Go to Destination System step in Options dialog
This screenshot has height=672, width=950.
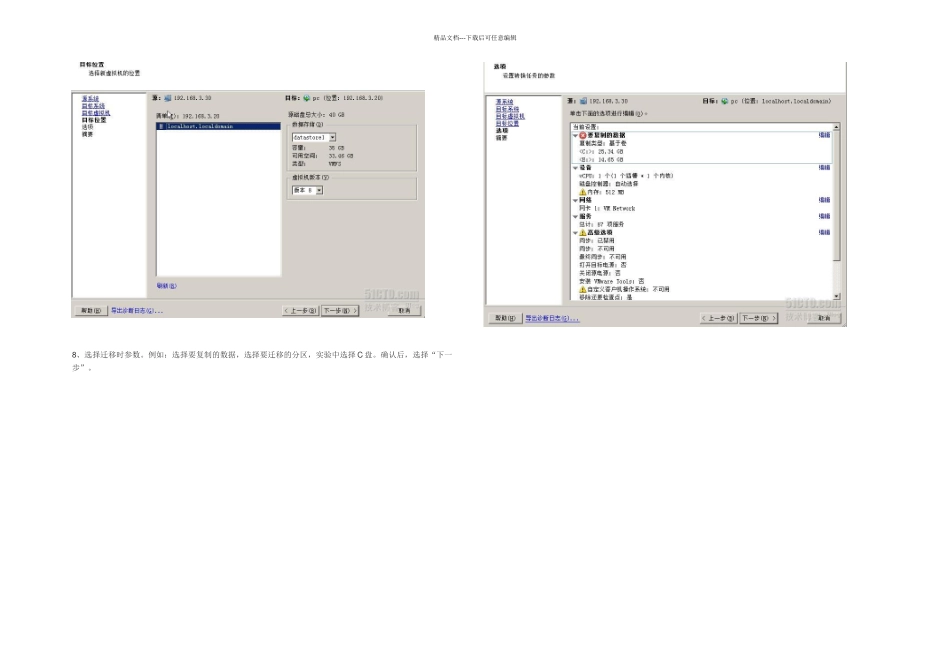click(508, 109)
